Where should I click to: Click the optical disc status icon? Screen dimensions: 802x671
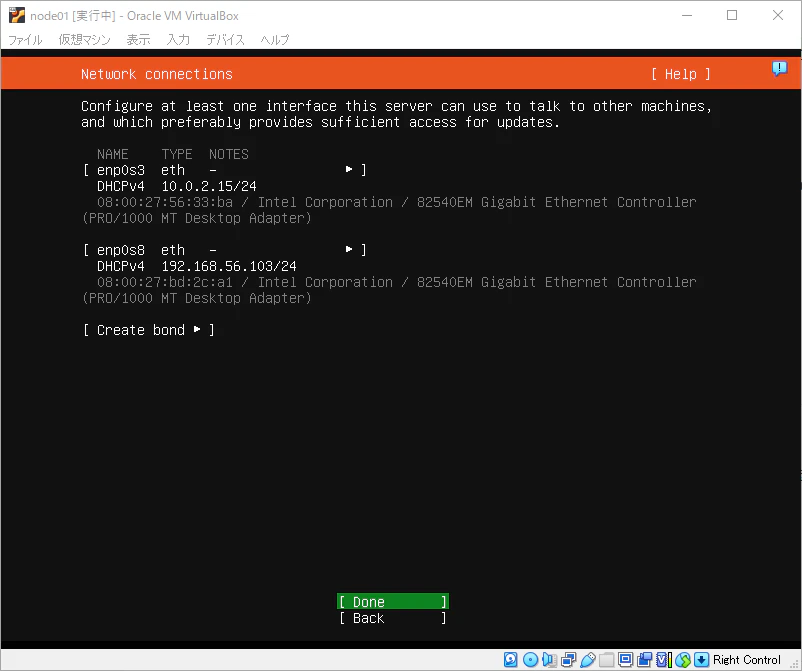[x=530, y=659]
